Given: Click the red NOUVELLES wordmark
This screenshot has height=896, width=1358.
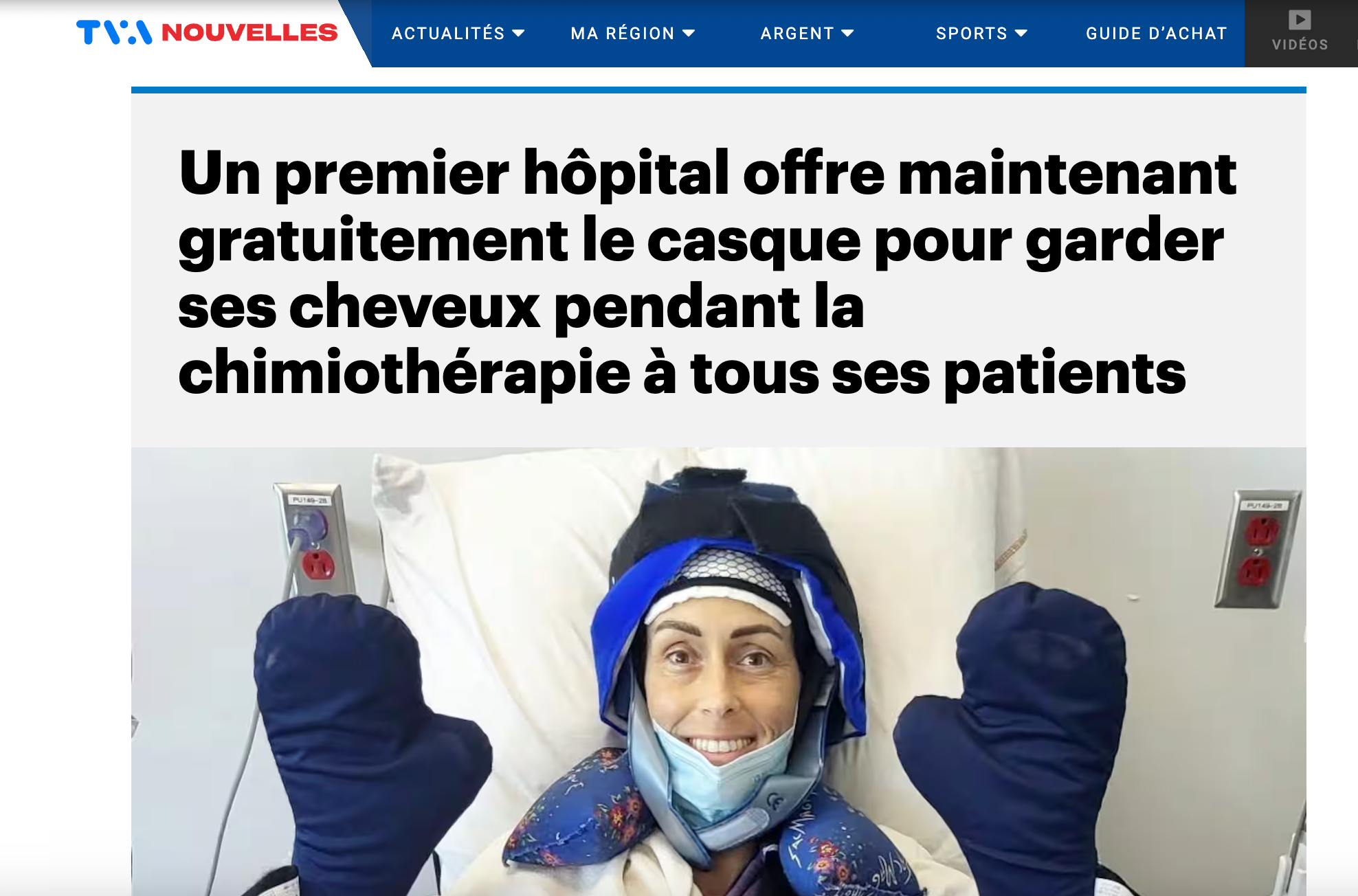Looking at the screenshot, I should [x=249, y=32].
